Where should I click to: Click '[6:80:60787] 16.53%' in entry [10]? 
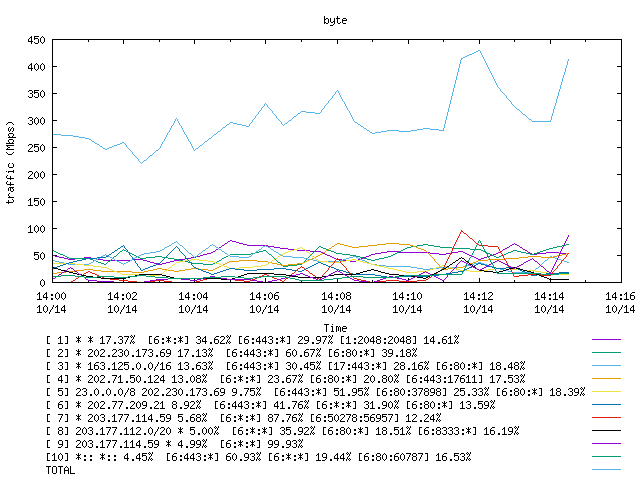(414, 458)
